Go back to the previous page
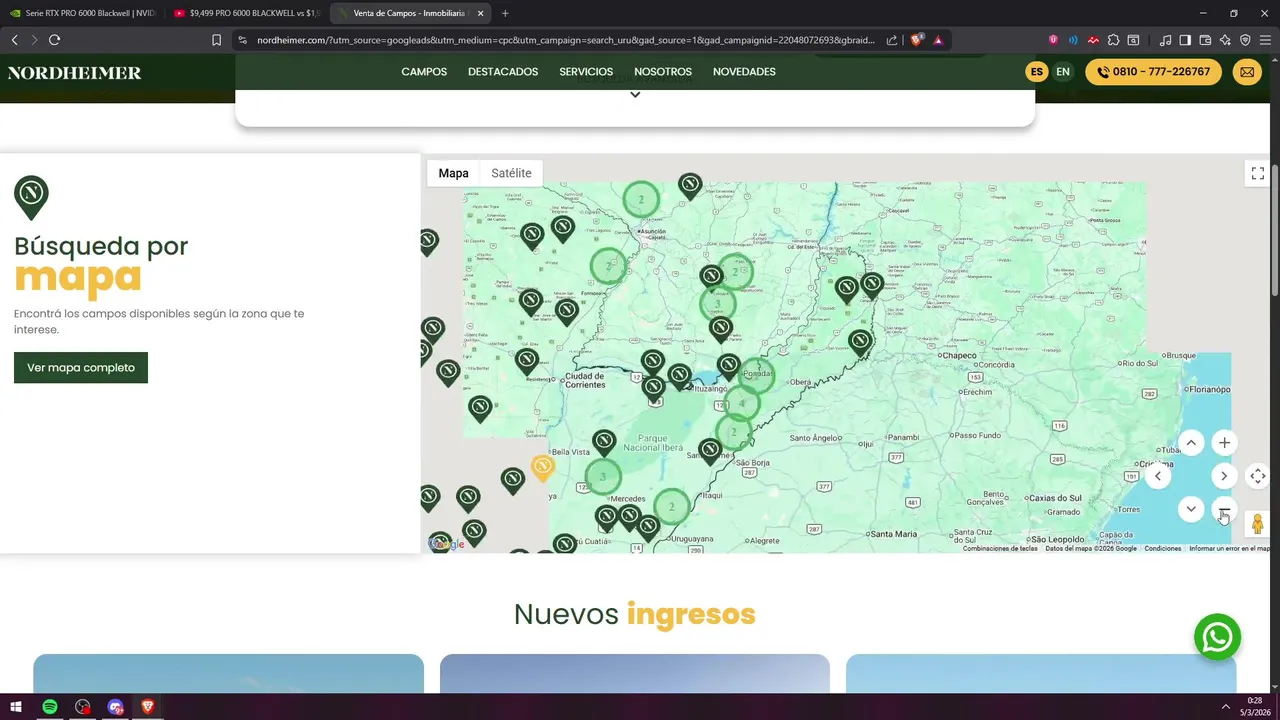 14,40
